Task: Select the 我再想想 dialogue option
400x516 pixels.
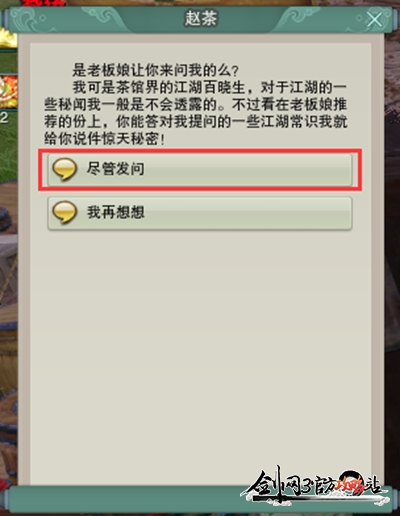Action: point(200,213)
